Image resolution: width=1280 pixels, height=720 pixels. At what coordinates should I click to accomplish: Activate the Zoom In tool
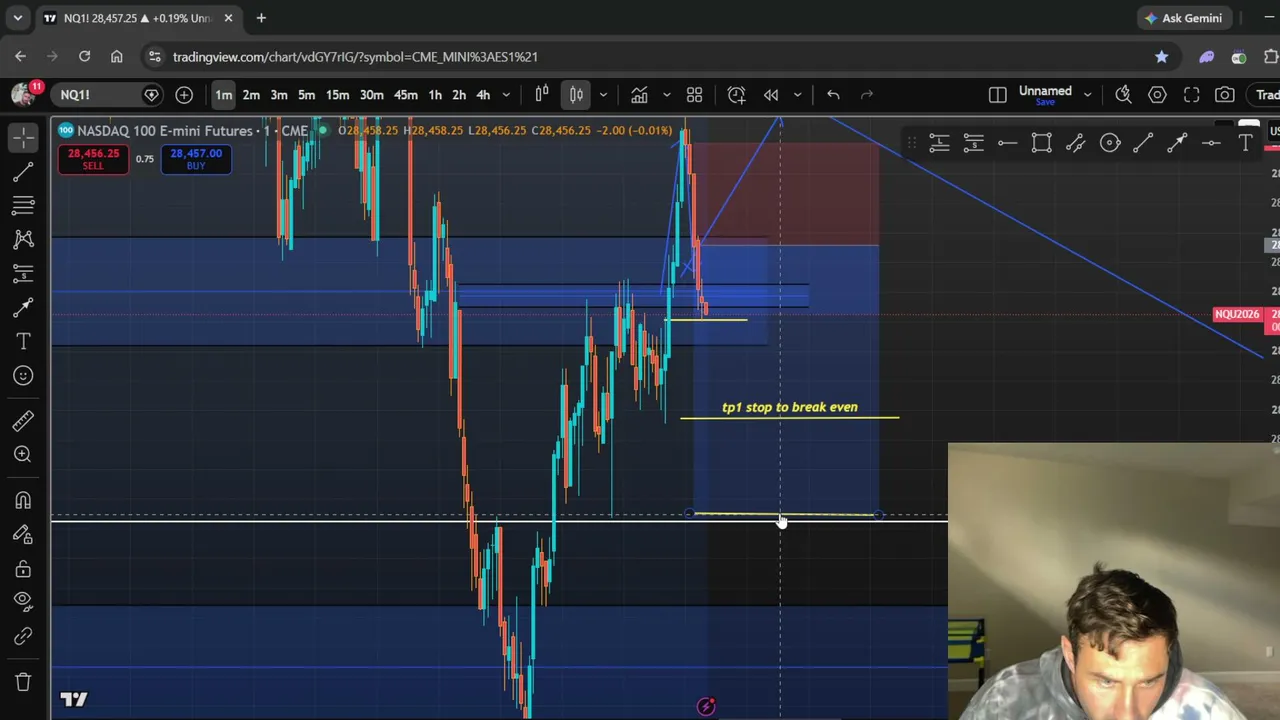23,454
